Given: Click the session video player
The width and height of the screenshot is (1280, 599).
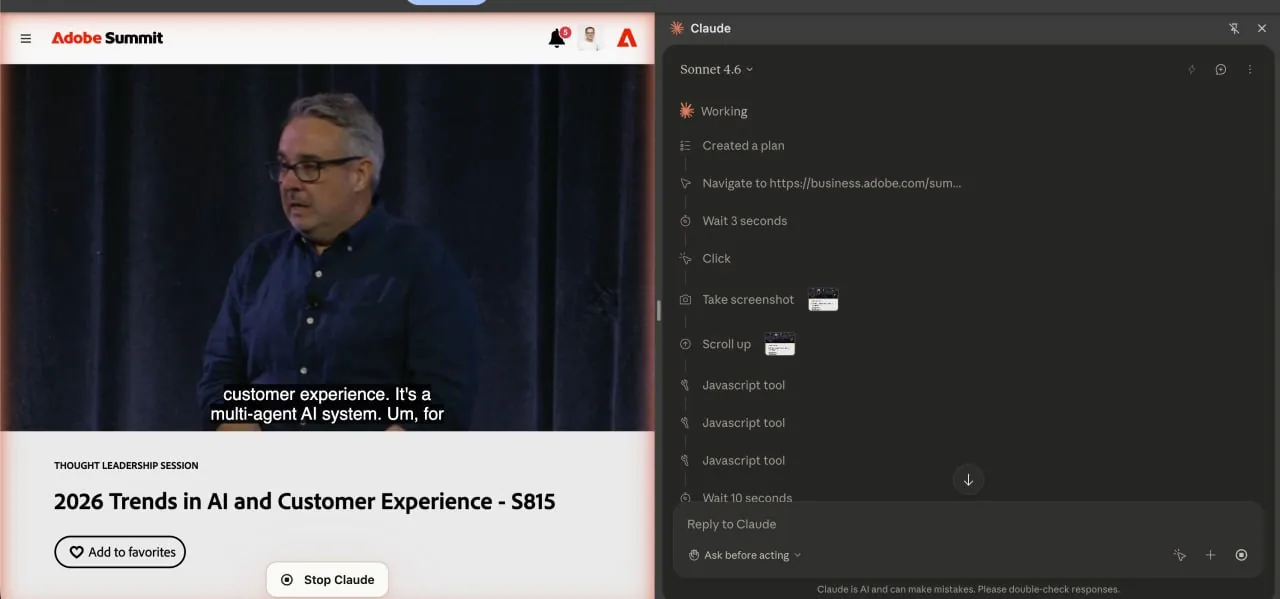Looking at the screenshot, I should pos(327,248).
